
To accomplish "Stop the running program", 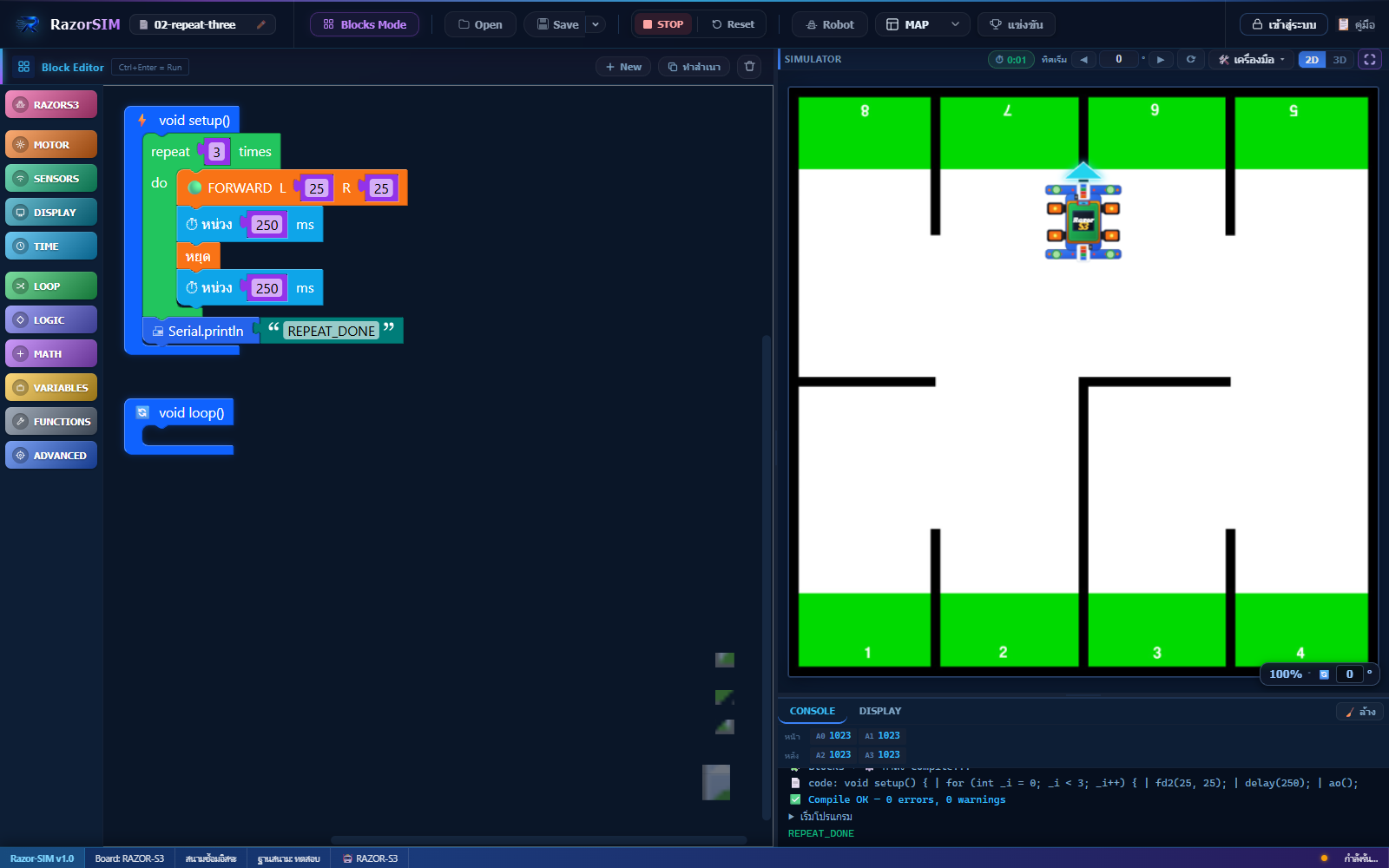I will pos(663,24).
